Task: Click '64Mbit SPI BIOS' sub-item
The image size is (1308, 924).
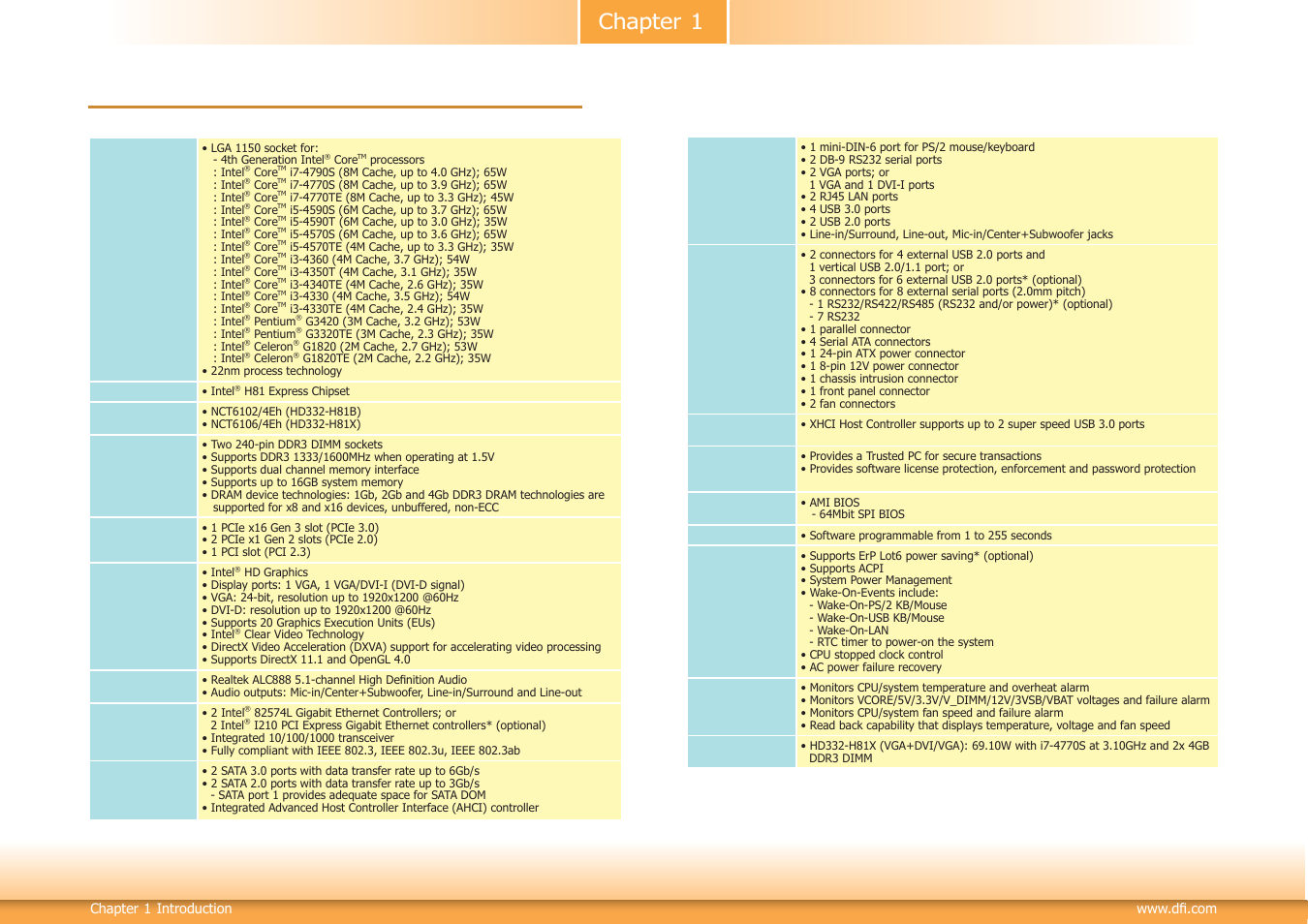Action: pos(857,514)
